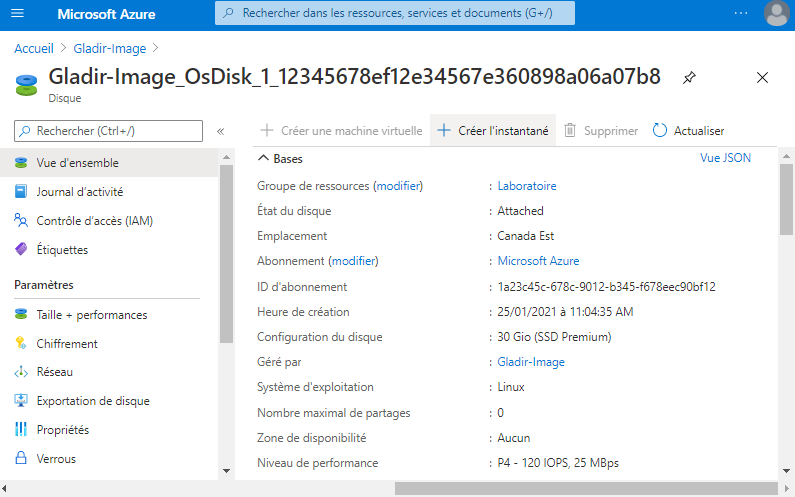
Task: Collapse the Bases section
Action: (264, 158)
